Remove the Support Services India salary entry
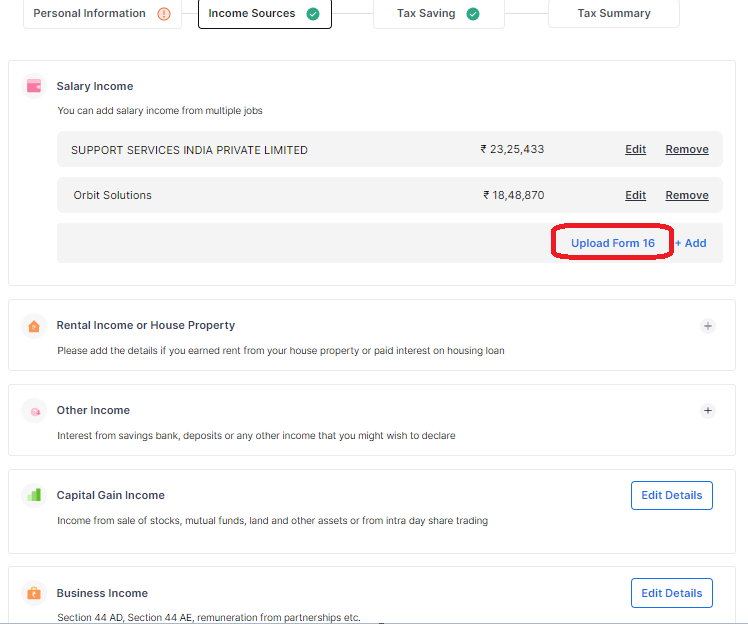This screenshot has height=624, width=748. click(x=687, y=150)
